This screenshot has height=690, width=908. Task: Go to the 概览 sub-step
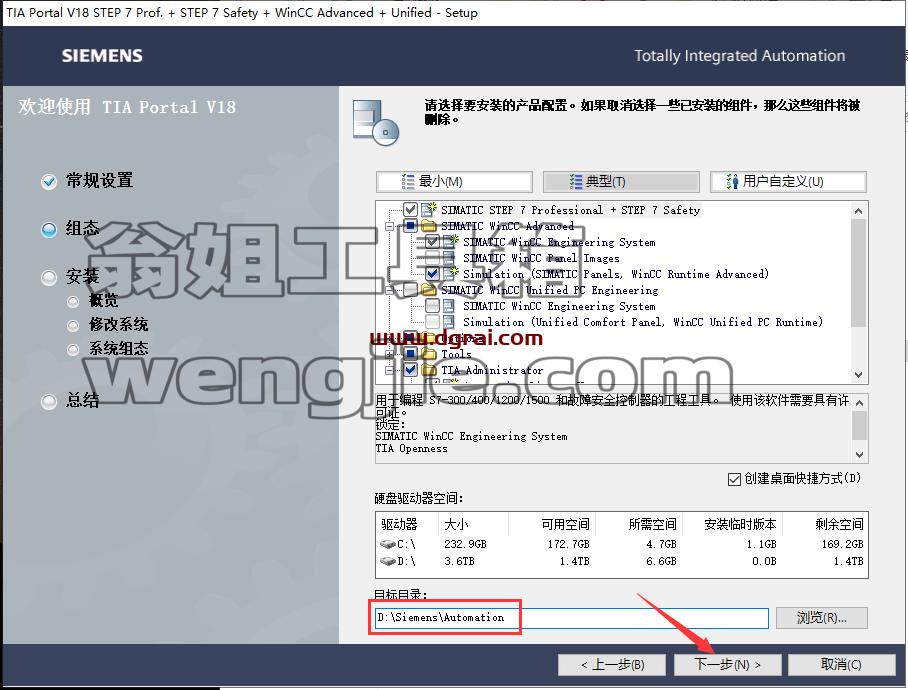coord(103,300)
